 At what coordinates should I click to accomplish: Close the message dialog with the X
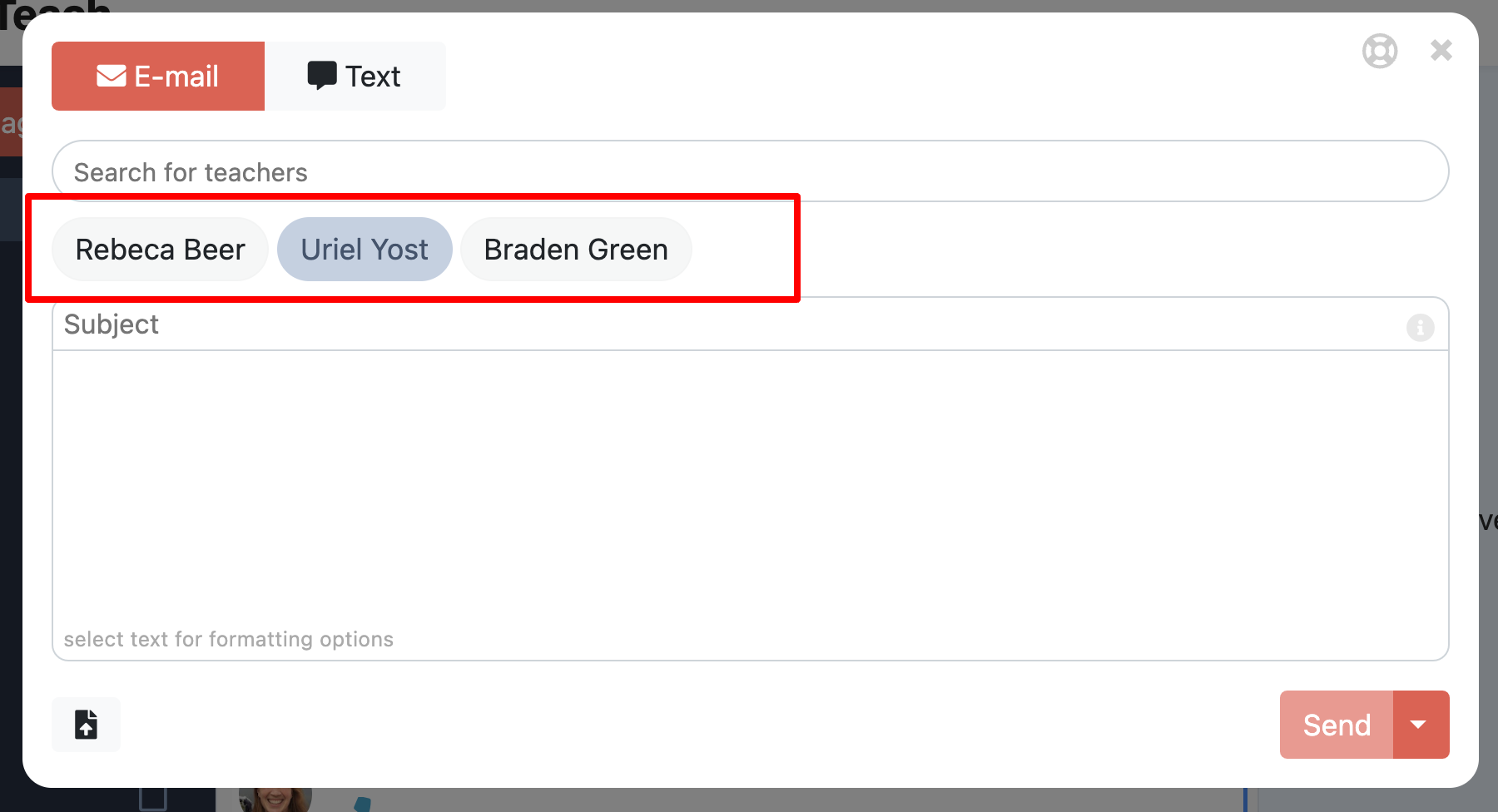pos(1441,51)
